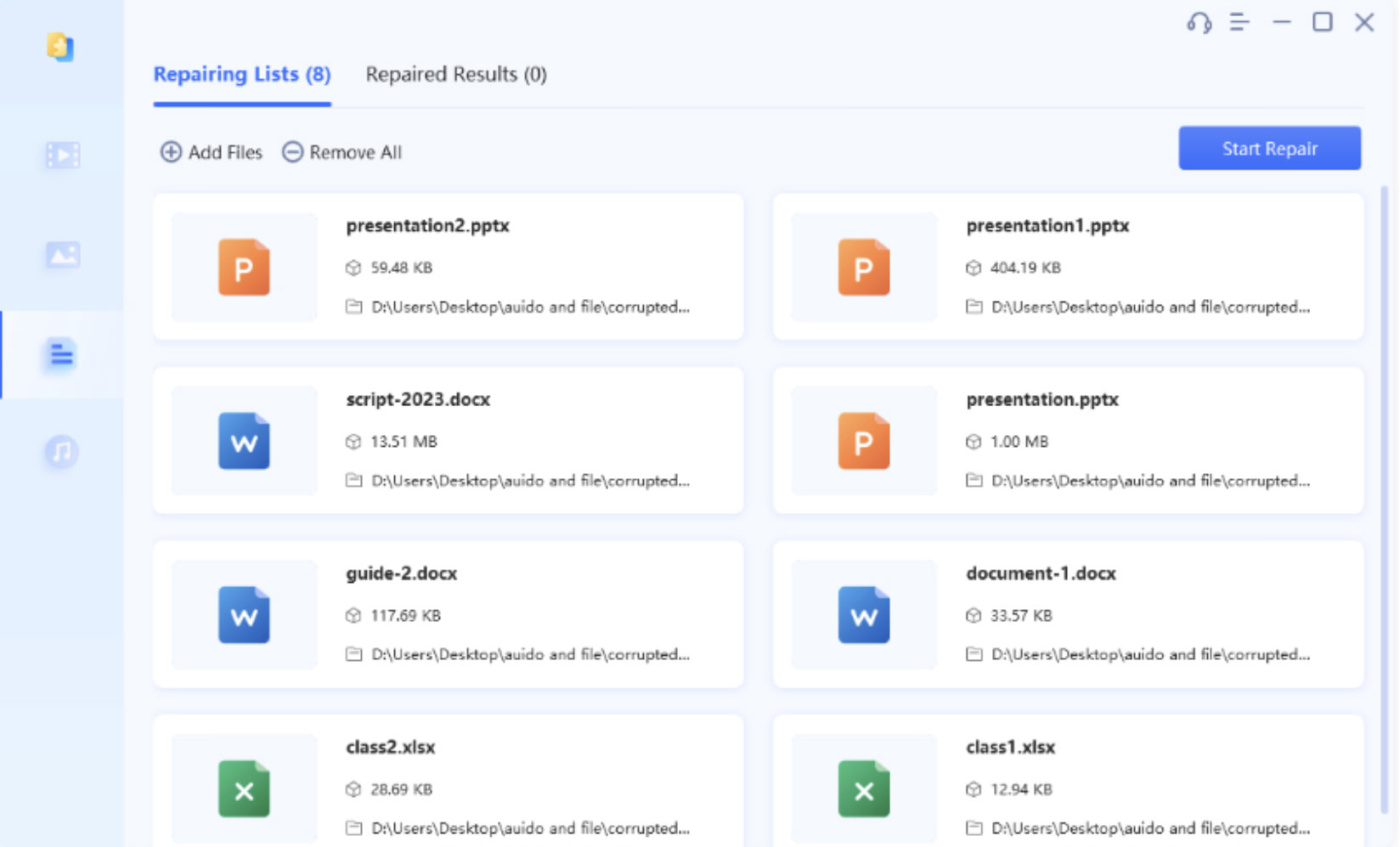Image resolution: width=1400 pixels, height=847 pixels.
Task: Select the File Repair icon at sidebar top
Action: (60, 48)
